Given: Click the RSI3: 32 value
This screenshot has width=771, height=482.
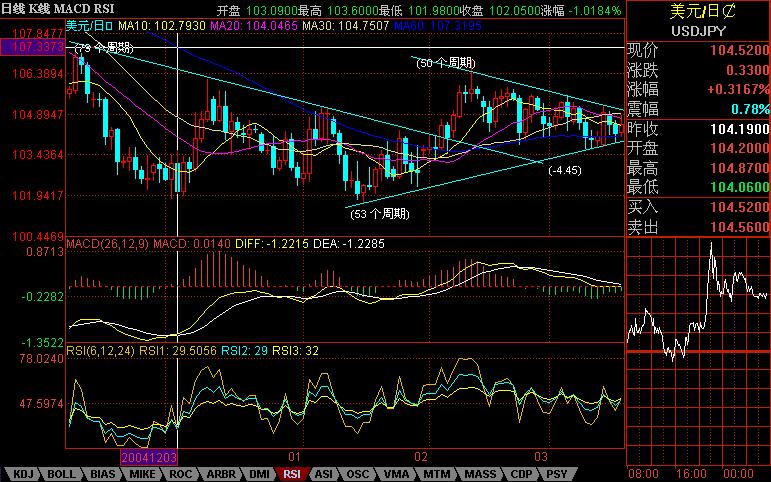Looking at the screenshot, I should pos(296,351).
